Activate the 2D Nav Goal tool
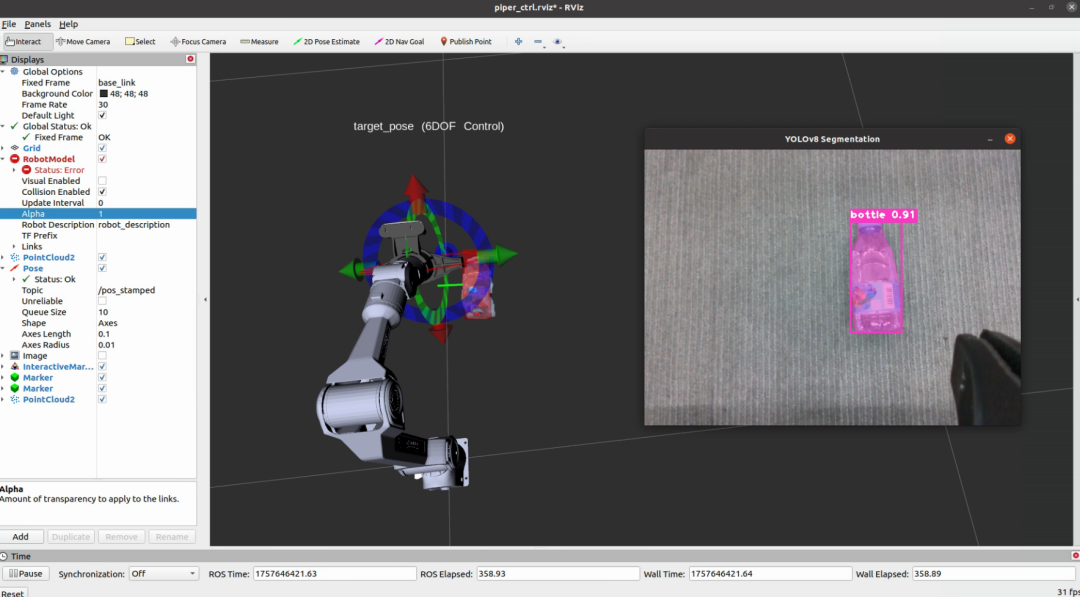1080x597 pixels. tap(399, 41)
